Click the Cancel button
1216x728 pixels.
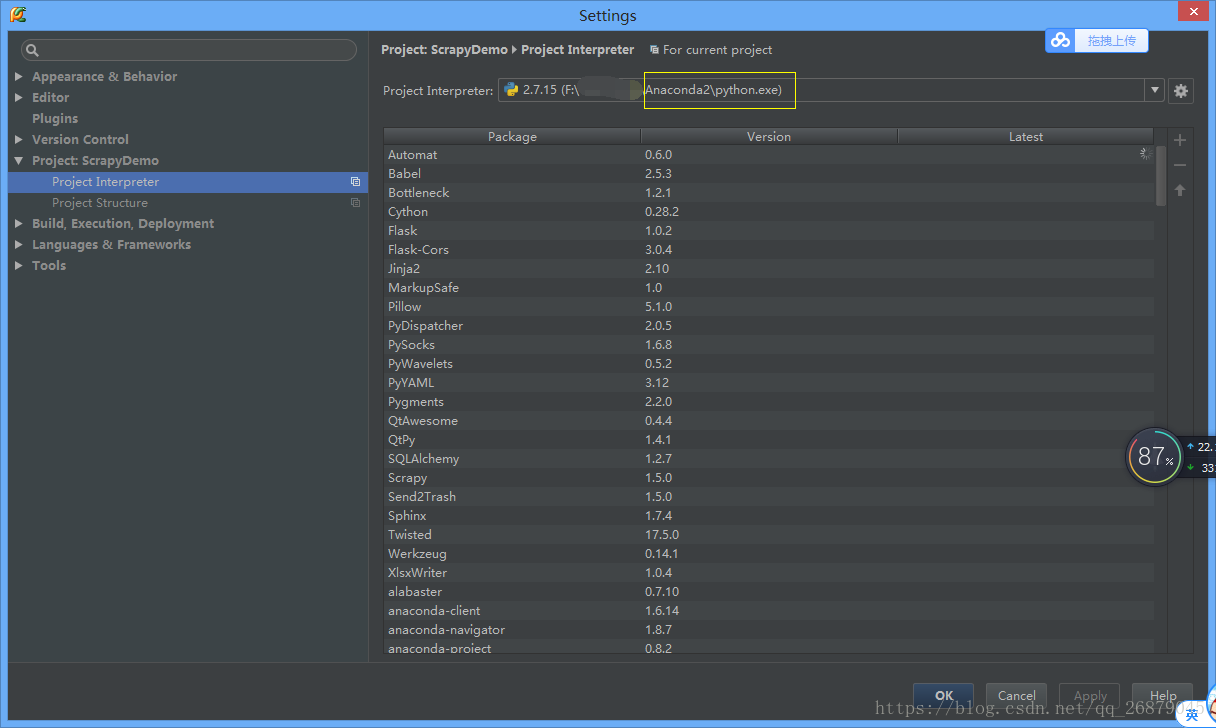point(1016,695)
